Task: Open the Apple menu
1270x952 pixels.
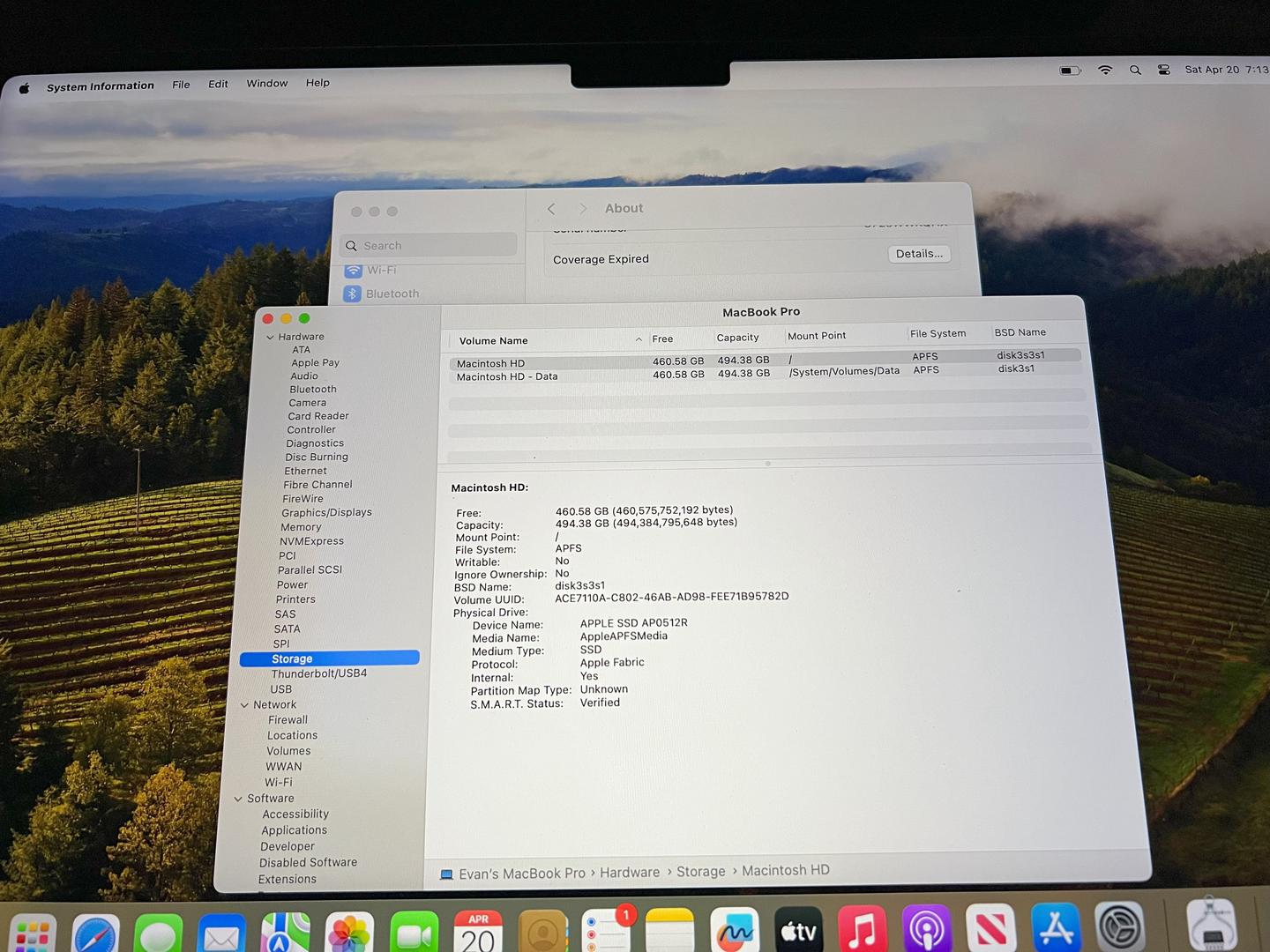Action: pos(25,87)
